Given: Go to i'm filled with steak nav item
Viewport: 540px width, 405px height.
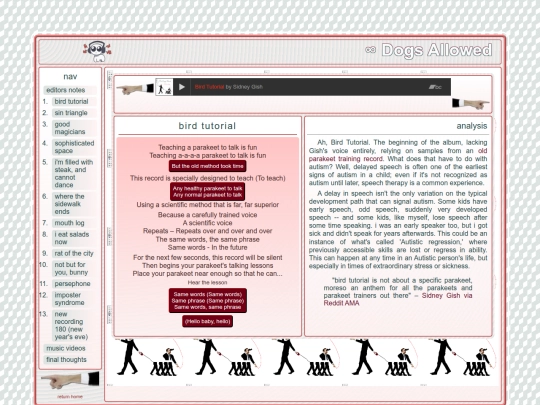Looking at the screenshot, I should coord(74,174).
